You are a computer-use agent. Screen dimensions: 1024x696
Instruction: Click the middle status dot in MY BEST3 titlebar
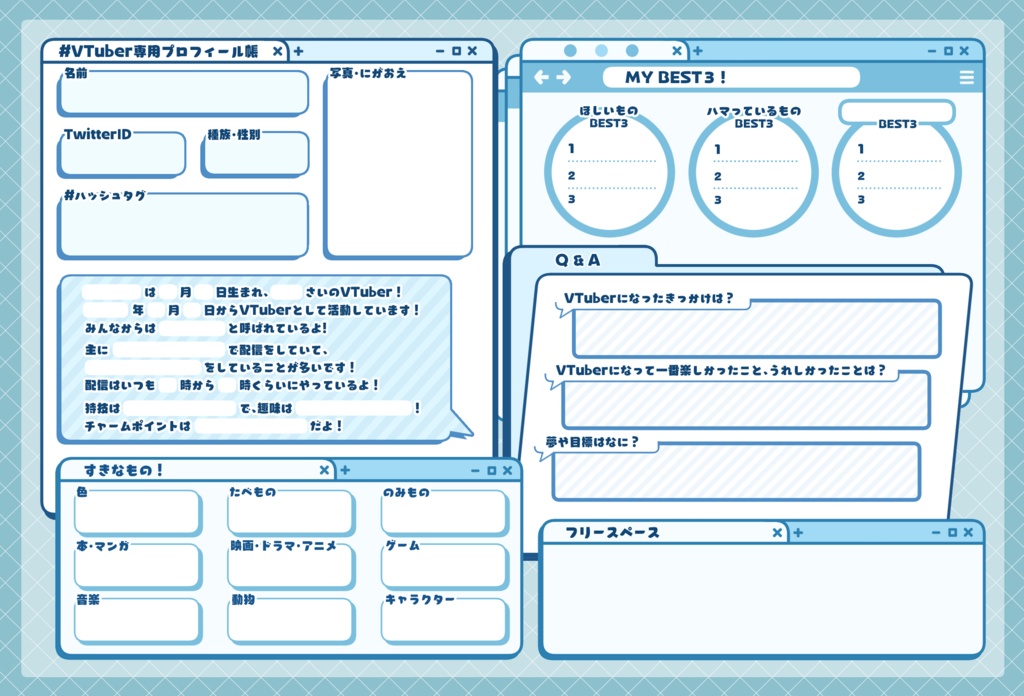point(601,49)
